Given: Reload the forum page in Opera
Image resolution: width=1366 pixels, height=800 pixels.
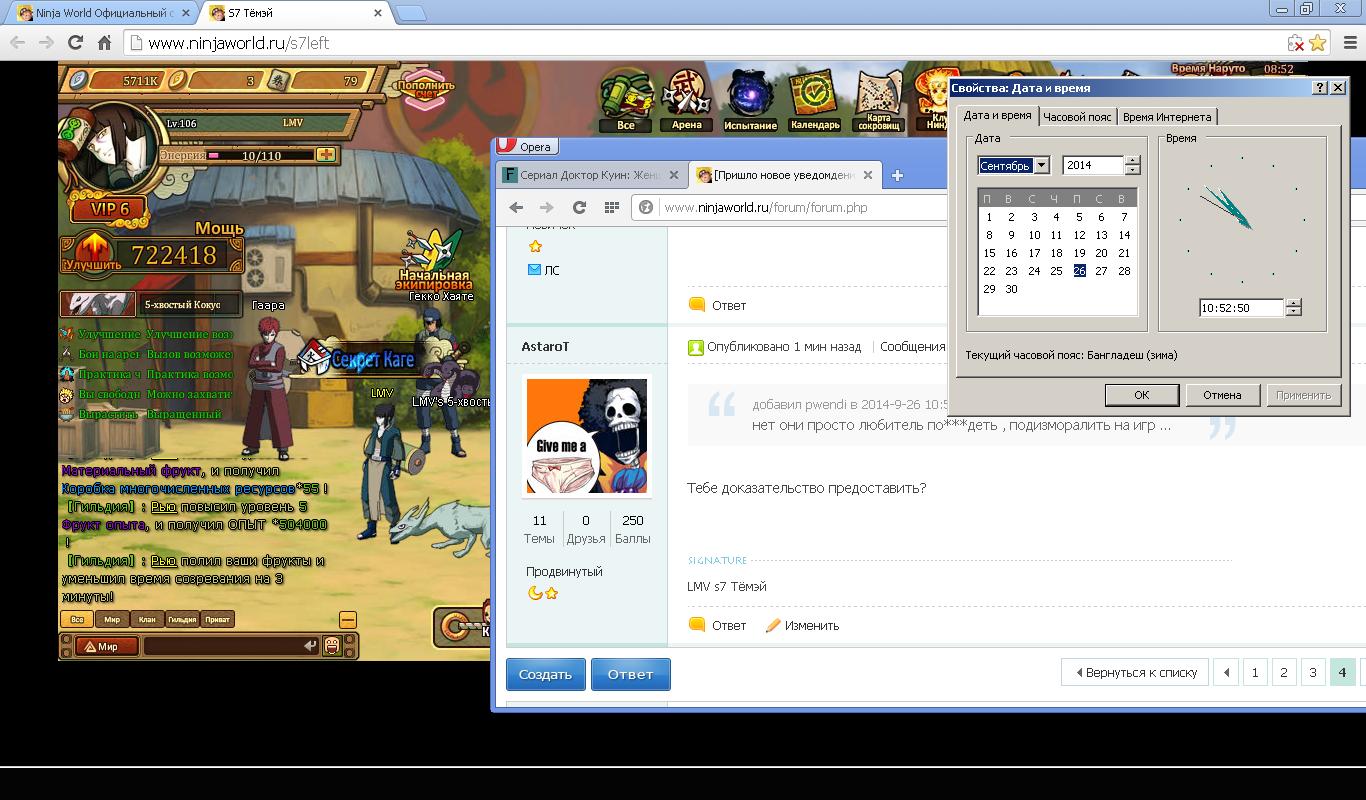Looking at the screenshot, I should point(579,207).
